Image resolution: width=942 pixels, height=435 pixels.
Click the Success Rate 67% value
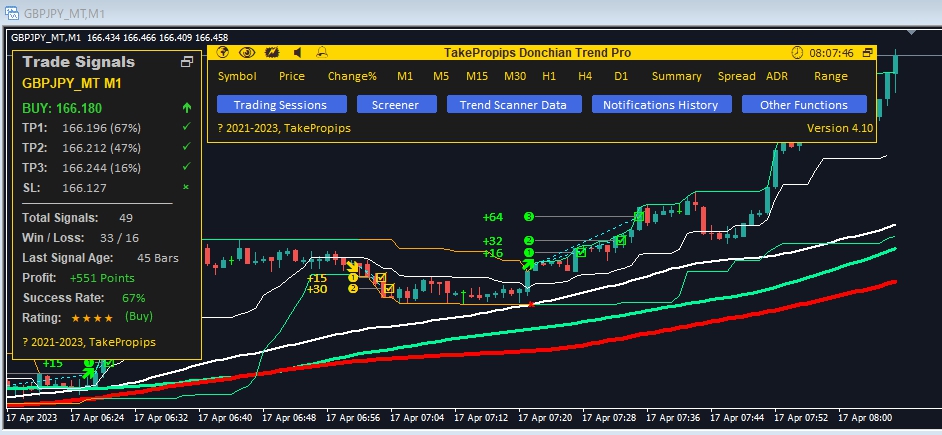coord(133,298)
